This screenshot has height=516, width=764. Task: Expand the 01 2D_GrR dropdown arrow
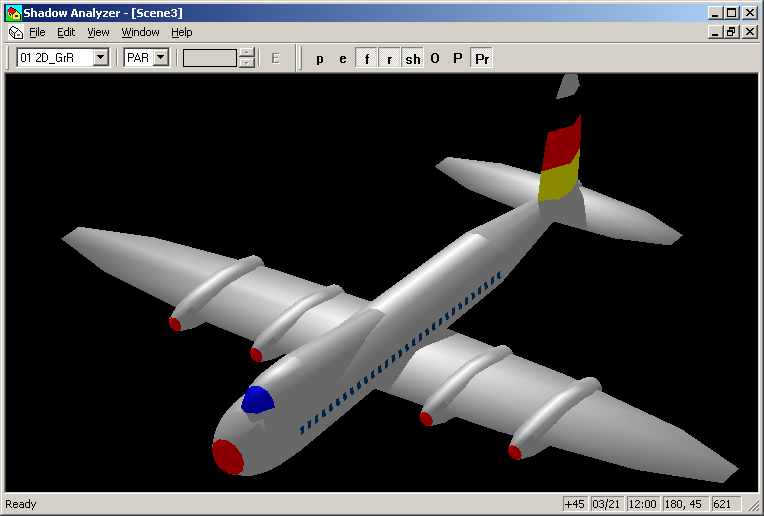point(100,57)
